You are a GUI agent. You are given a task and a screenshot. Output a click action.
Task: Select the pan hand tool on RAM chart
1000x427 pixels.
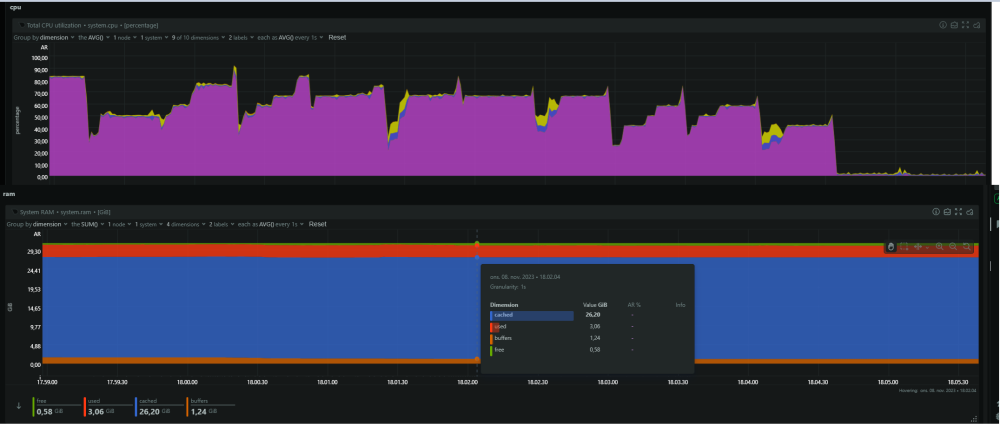pos(891,247)
